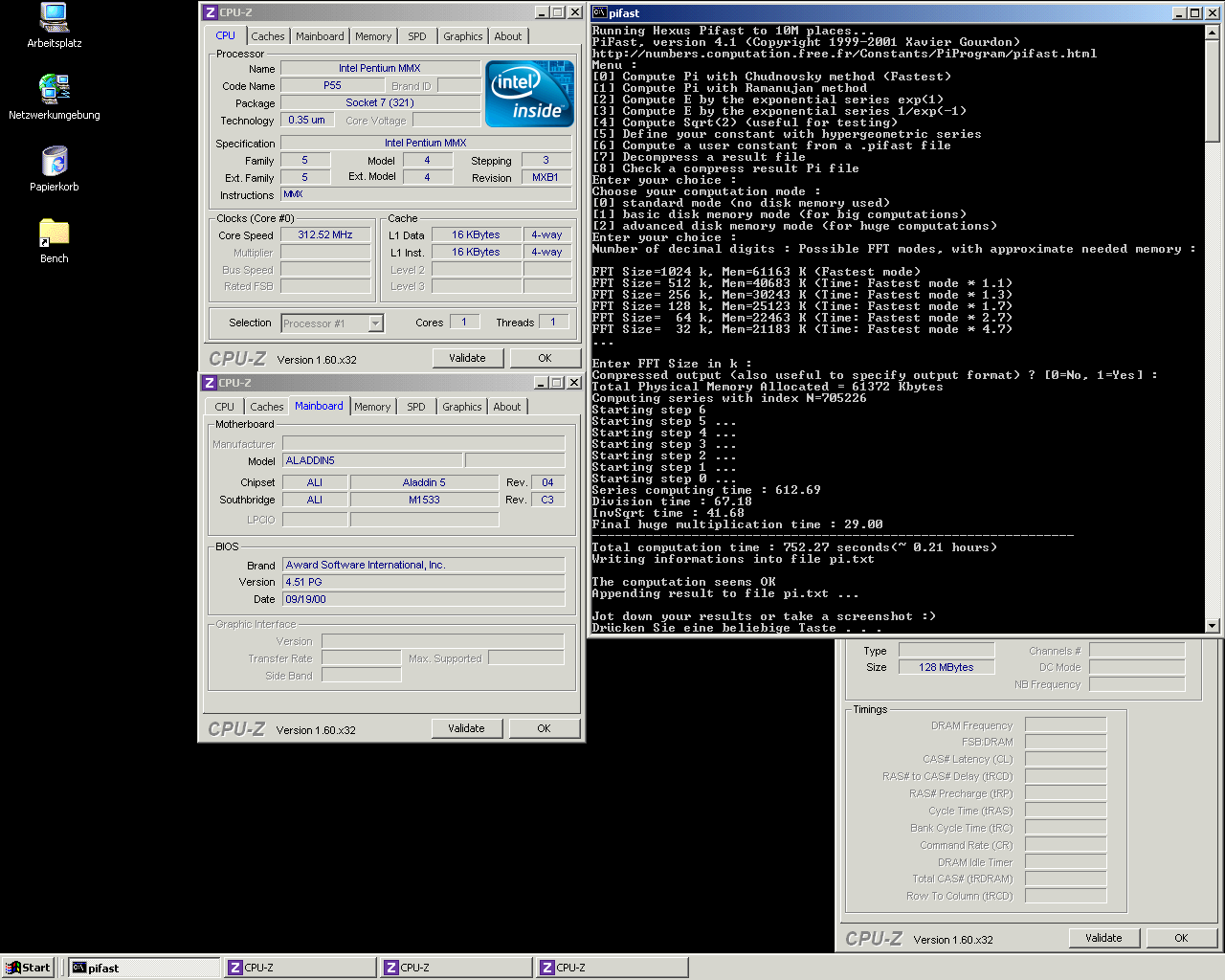Switch to pifast in the taskbar
Screen dimensions: 1225x980
click(145, 968)
